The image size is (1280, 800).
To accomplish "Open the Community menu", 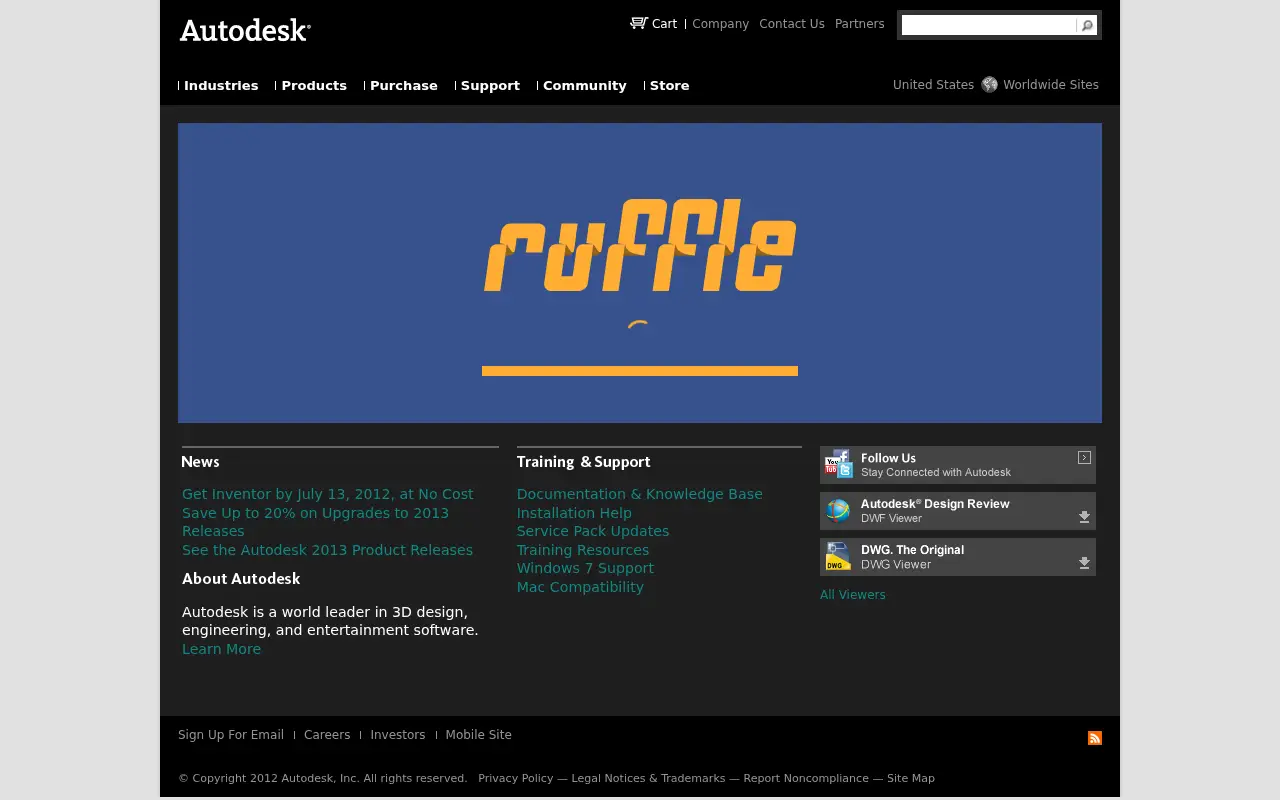I will (585, 85).
